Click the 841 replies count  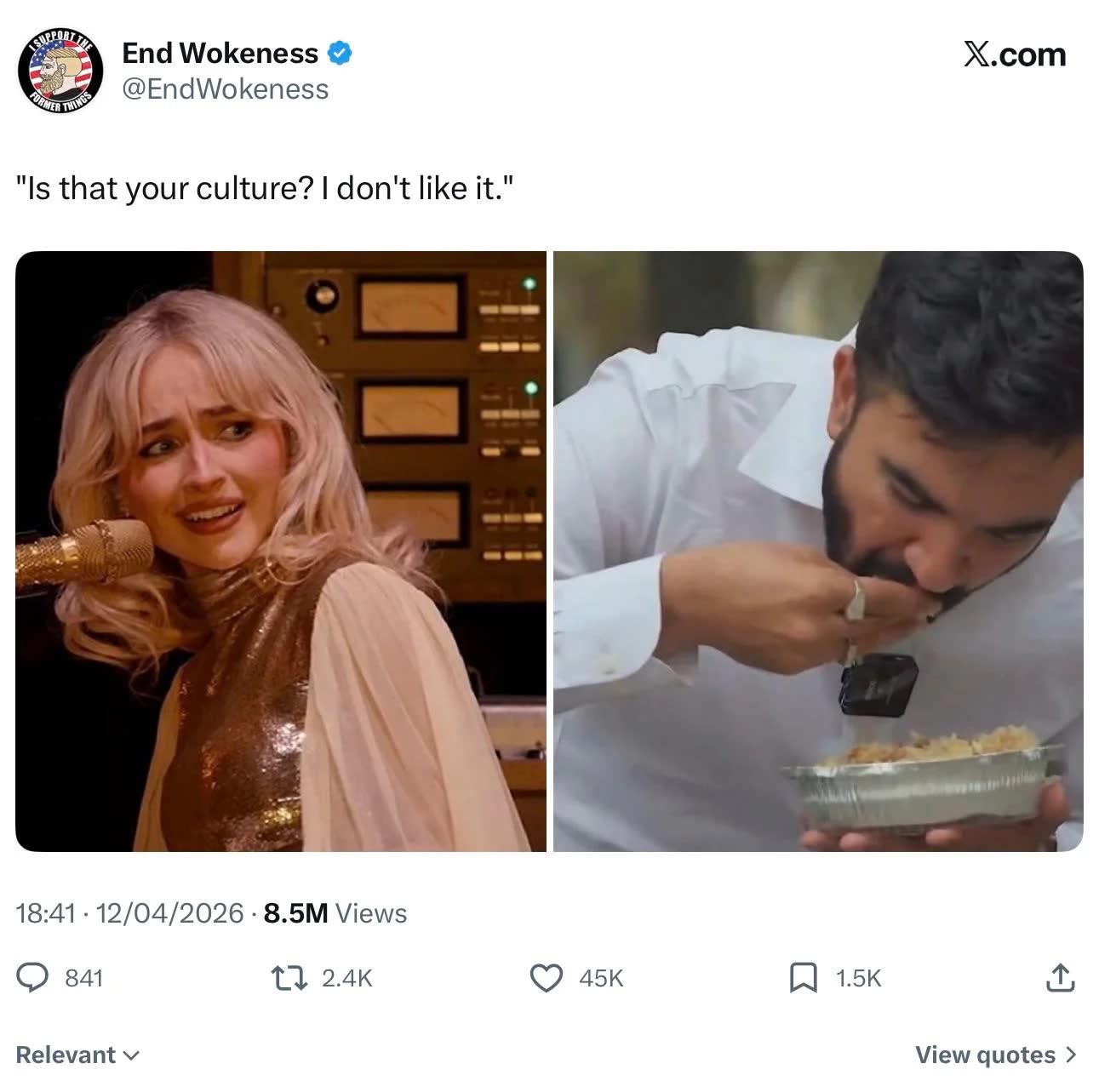pos(84,978)
